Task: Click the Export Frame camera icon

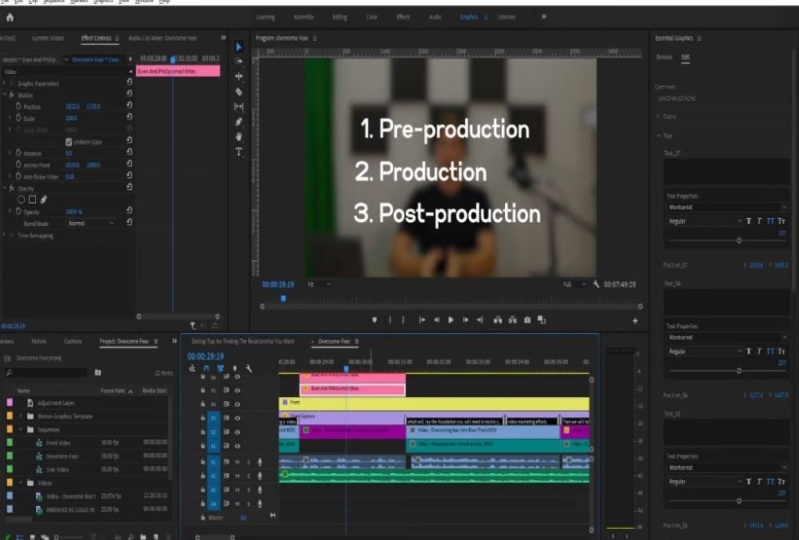Action: click(527, 320)
